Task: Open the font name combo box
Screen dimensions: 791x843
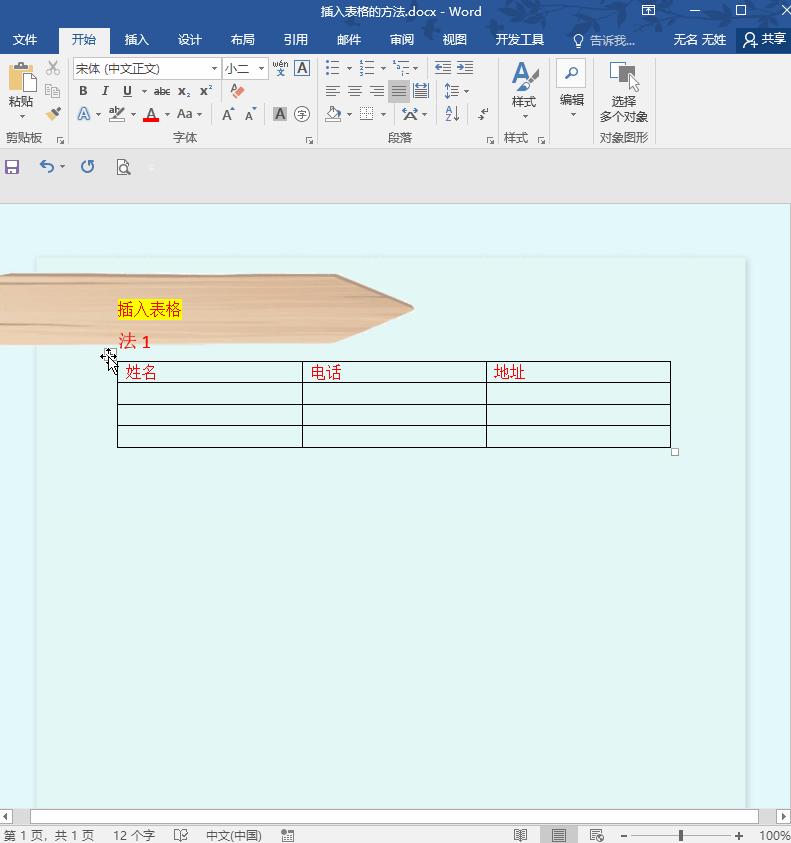Action: (x=147, y=68)
